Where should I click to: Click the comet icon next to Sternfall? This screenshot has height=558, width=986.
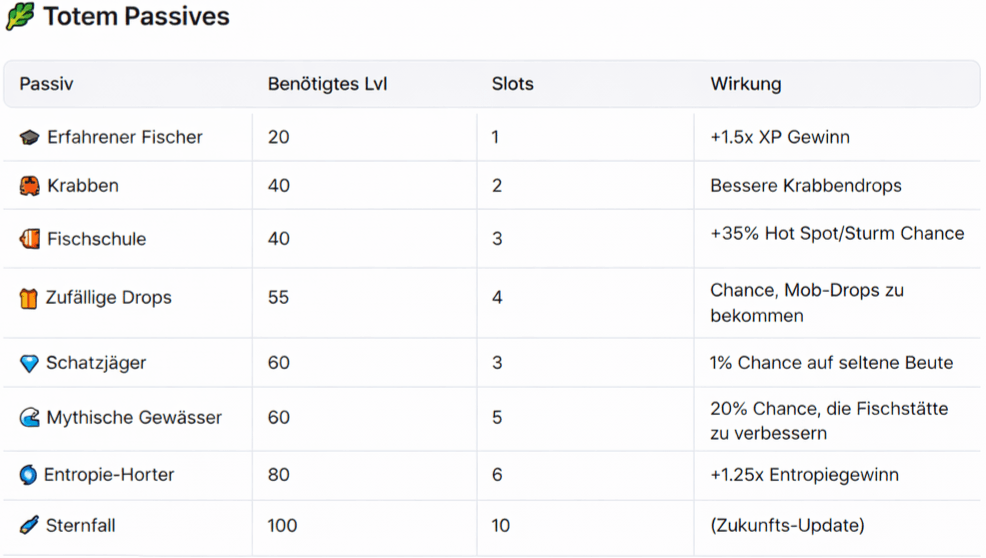click(29, 525)
